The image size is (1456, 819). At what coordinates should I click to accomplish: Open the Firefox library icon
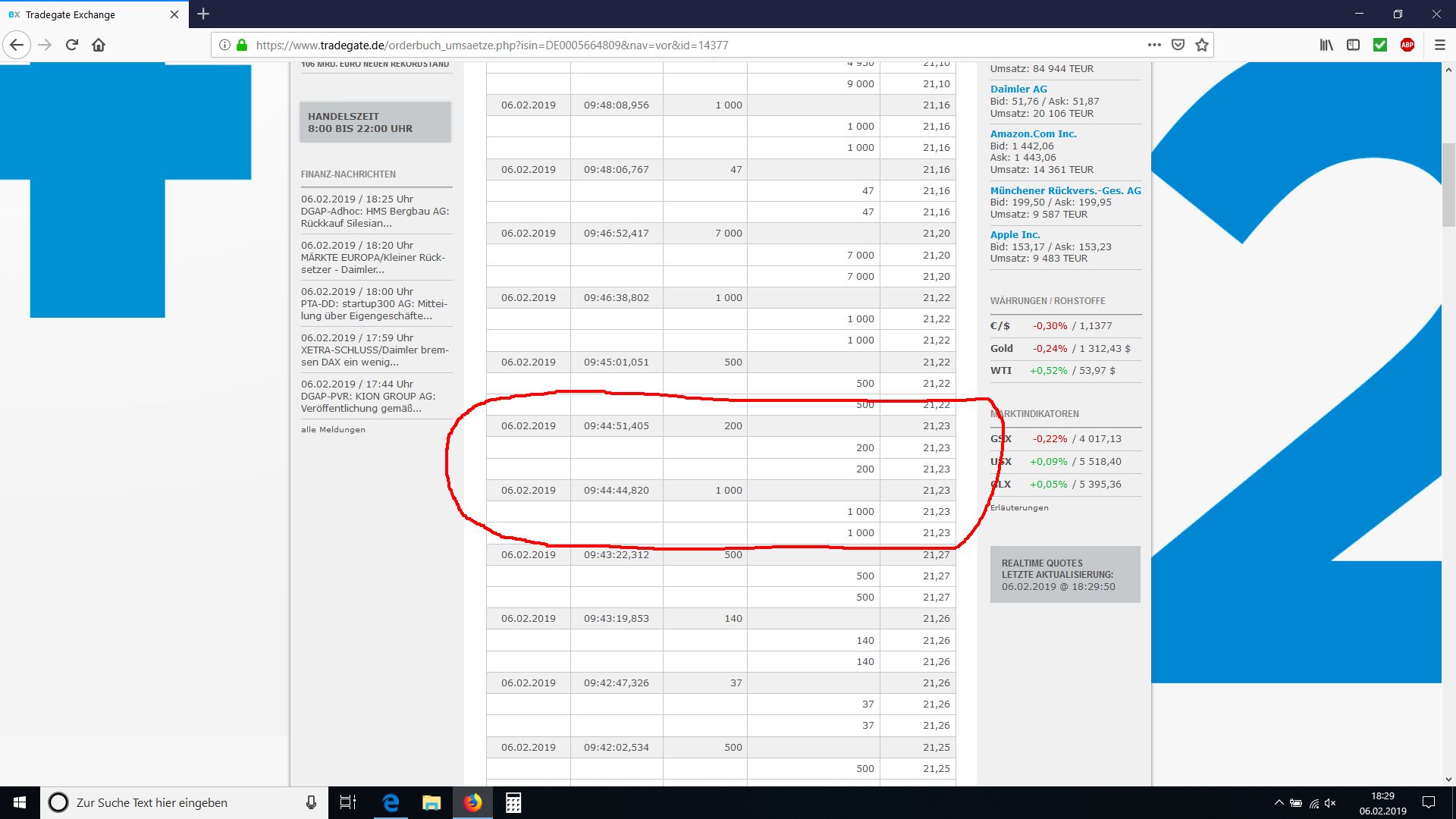(1326, 45)
